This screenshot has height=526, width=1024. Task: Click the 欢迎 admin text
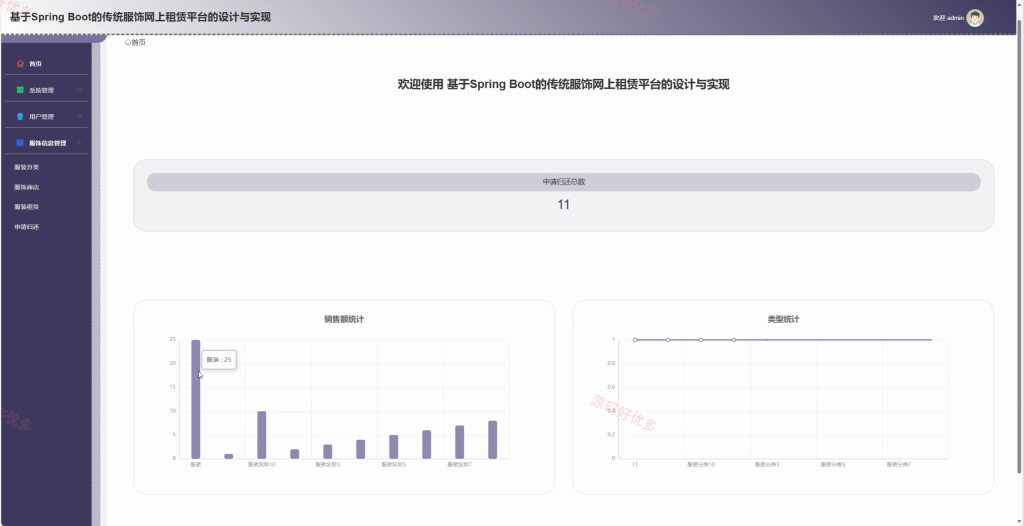pyautogui.click(x=948, y=18)
